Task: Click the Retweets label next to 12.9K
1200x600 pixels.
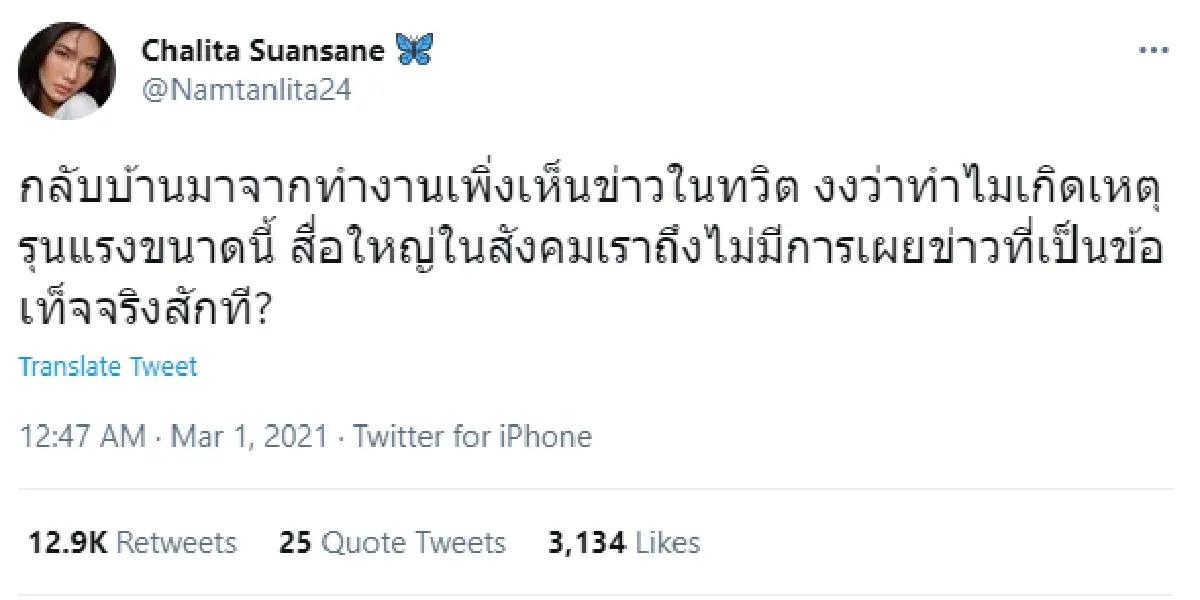Action: (176, 542)
